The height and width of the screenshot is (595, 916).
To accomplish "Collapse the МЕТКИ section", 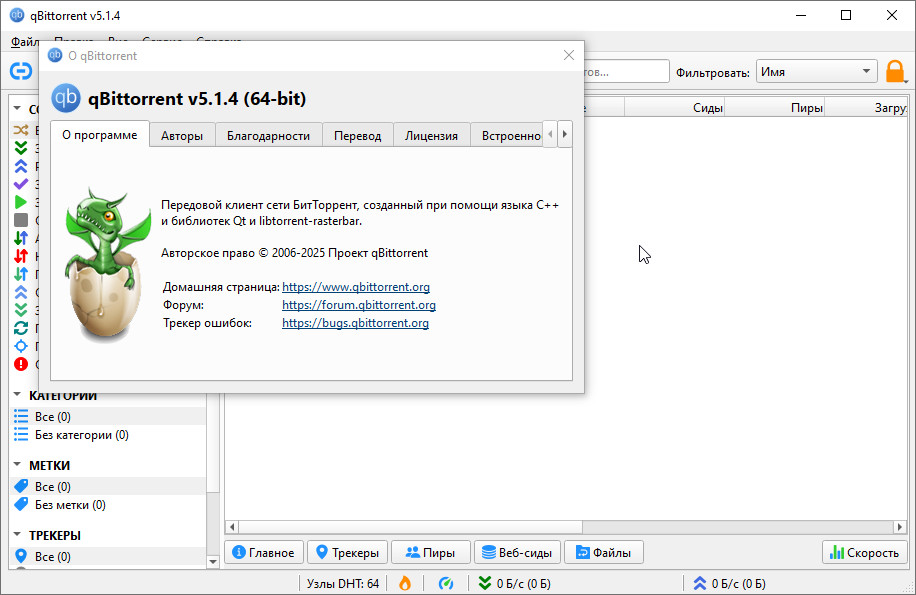I will click(x=18, y=465).
